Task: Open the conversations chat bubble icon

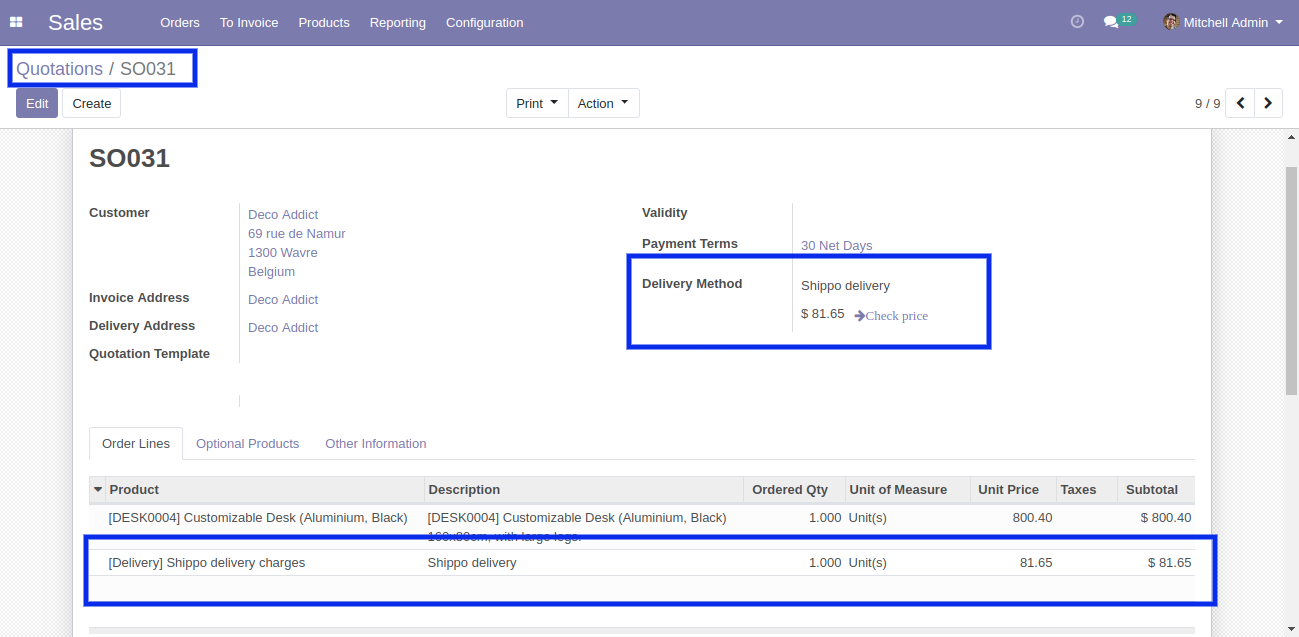Action: point(1111,22)
